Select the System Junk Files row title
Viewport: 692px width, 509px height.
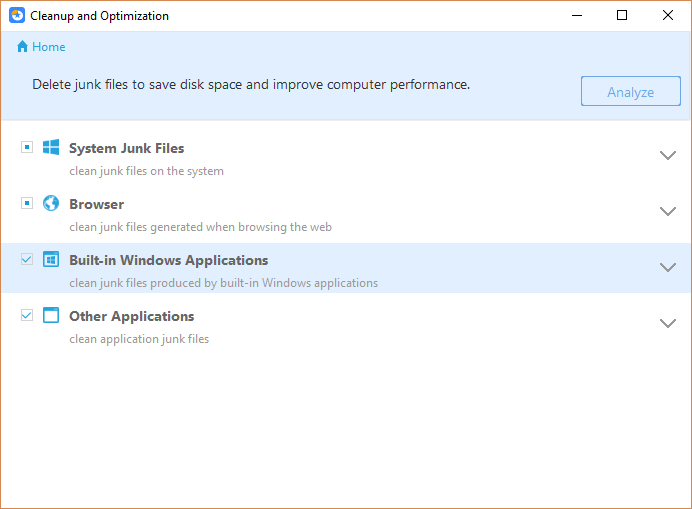126,148
